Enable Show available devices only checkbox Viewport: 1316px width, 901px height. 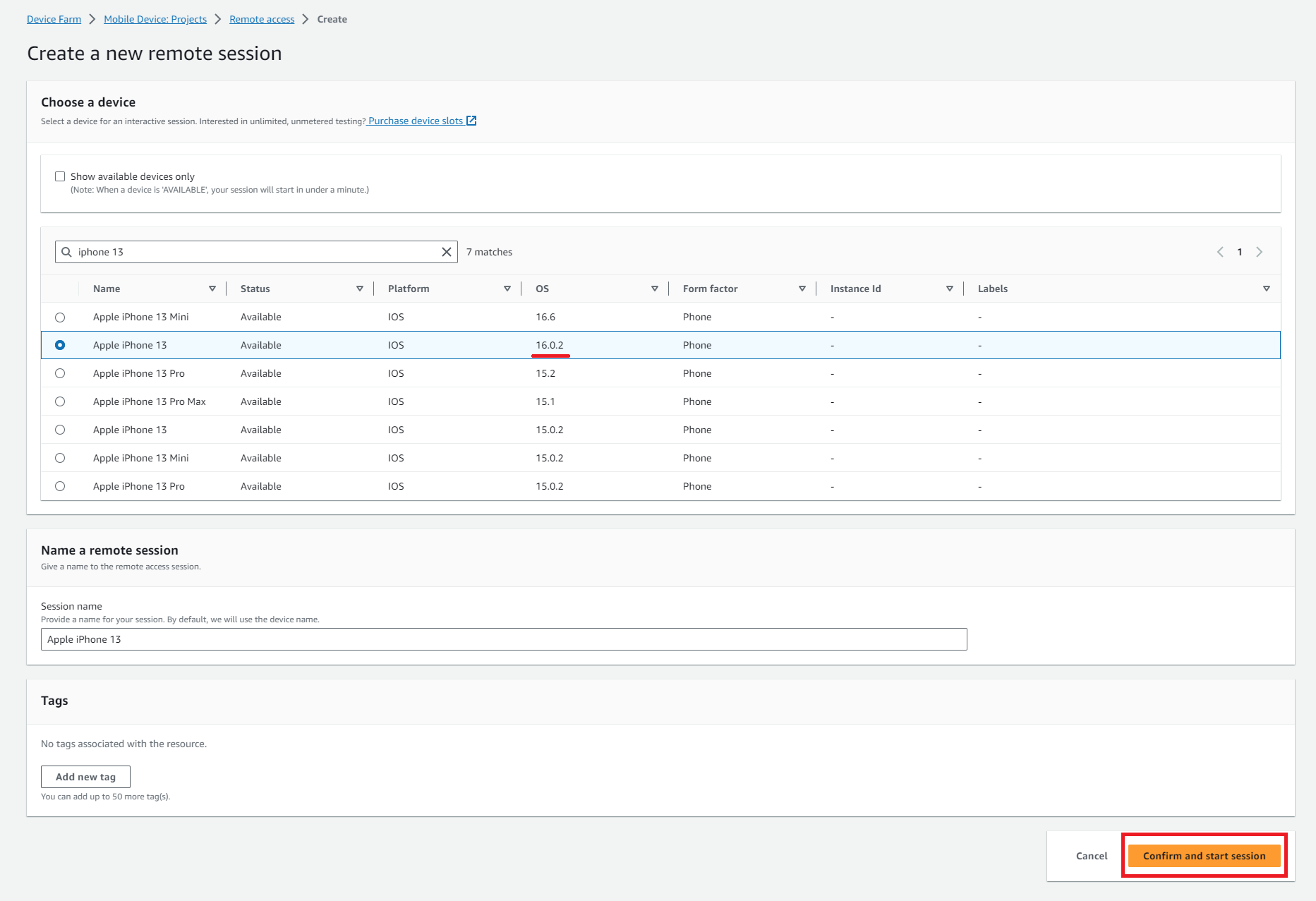tap(60, 176)
